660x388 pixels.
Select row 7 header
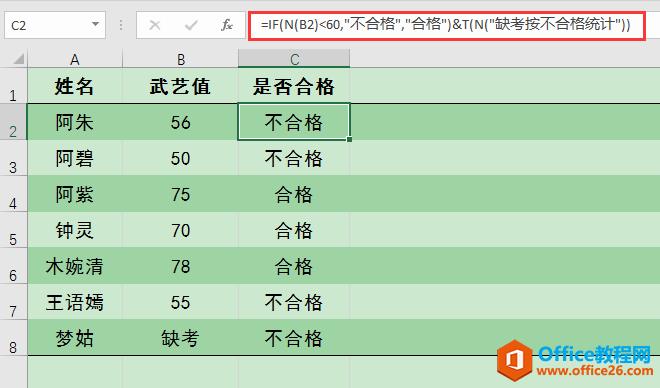coord(13,302)
